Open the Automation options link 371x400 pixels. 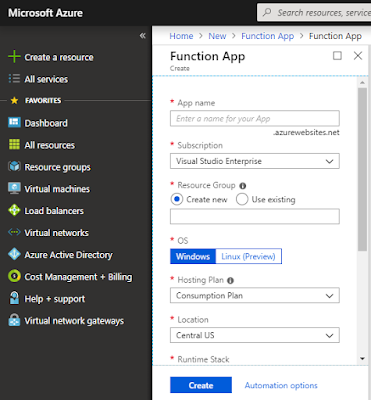pos(281,385)
